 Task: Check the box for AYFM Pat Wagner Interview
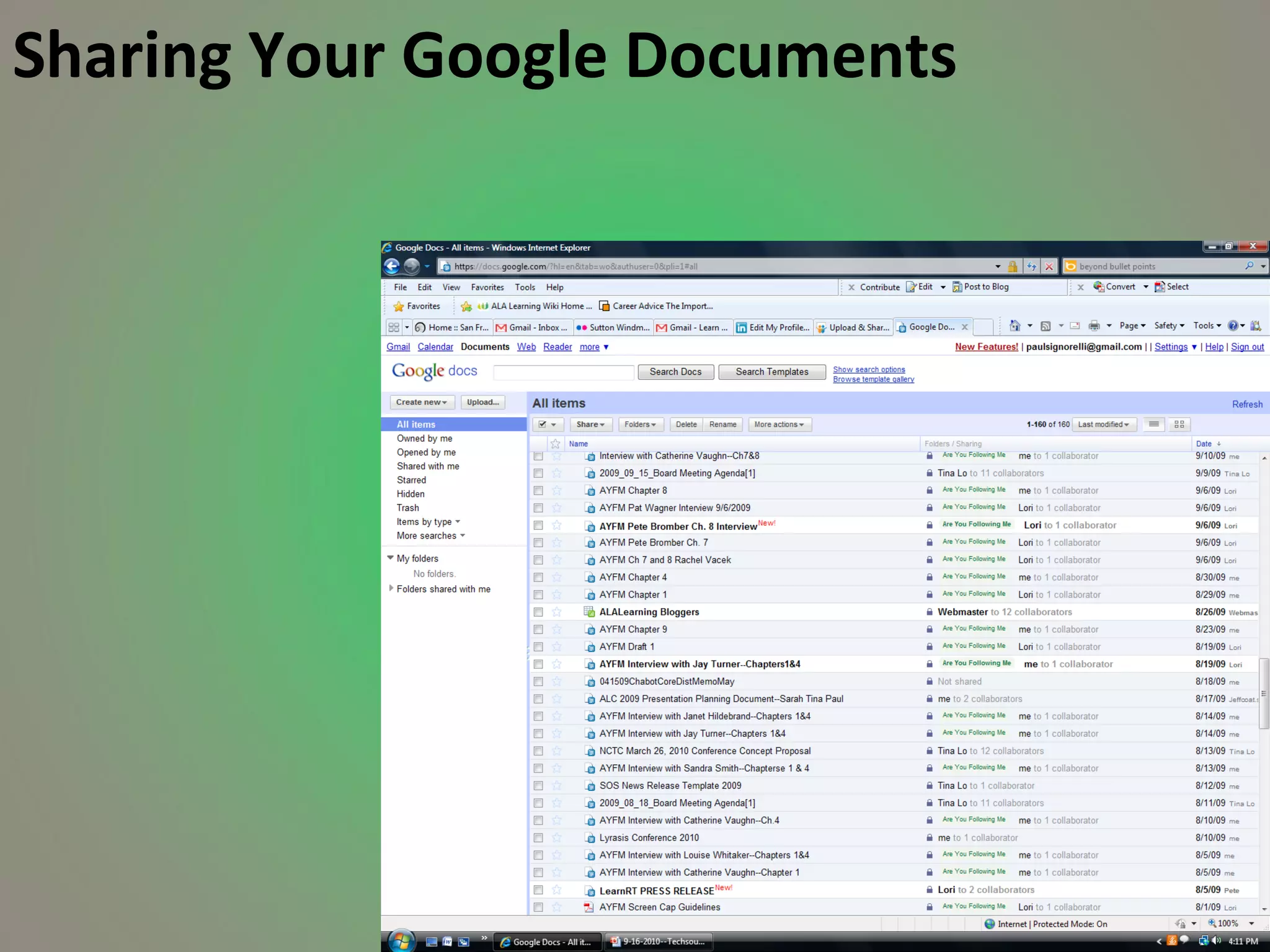click(538, 508)
